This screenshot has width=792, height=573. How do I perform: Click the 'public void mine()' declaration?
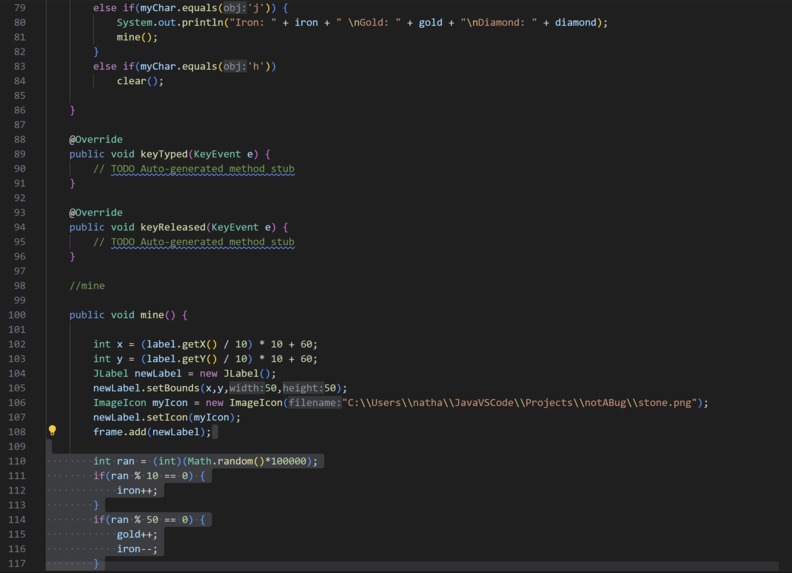point(128,315)
